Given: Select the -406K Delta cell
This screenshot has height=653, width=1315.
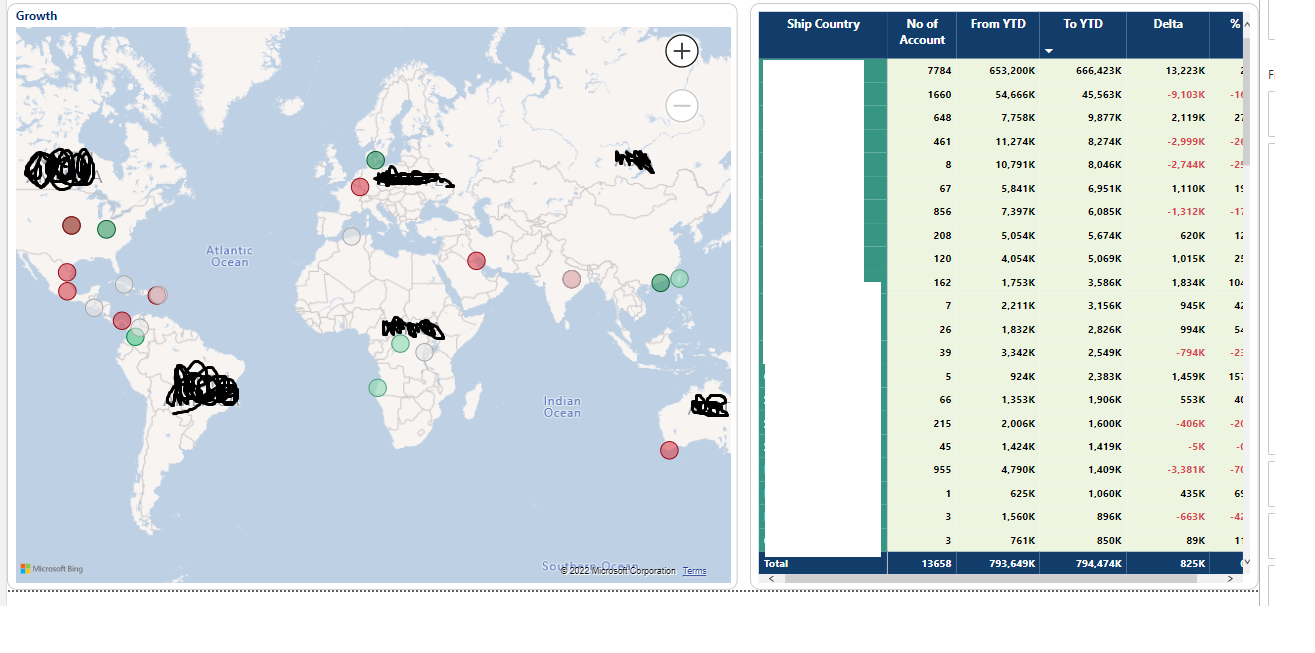Looking at the screenshot, I should coord(1168,423).
